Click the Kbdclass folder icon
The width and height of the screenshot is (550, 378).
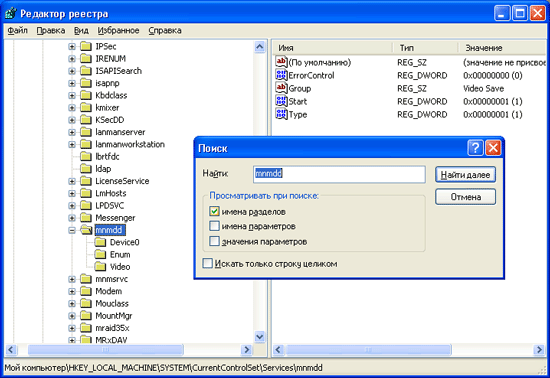coord(86,95)
